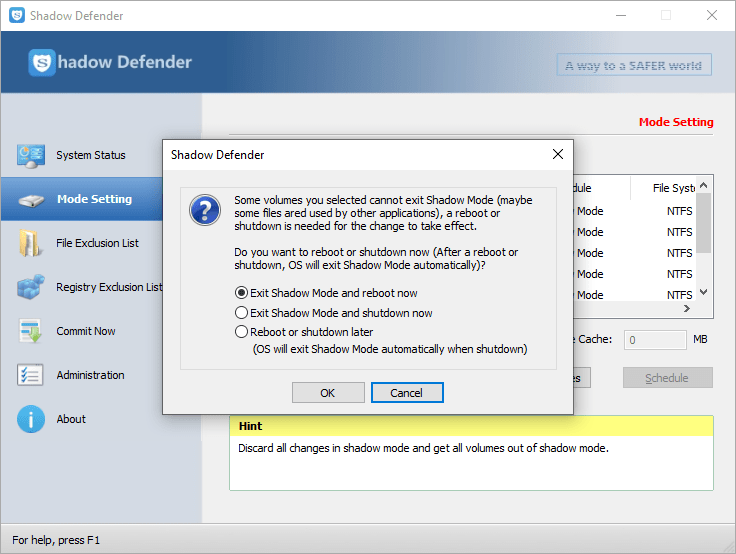Open Administration checklist icon
Screen dimensions: 736x554
tap(30, 375)
